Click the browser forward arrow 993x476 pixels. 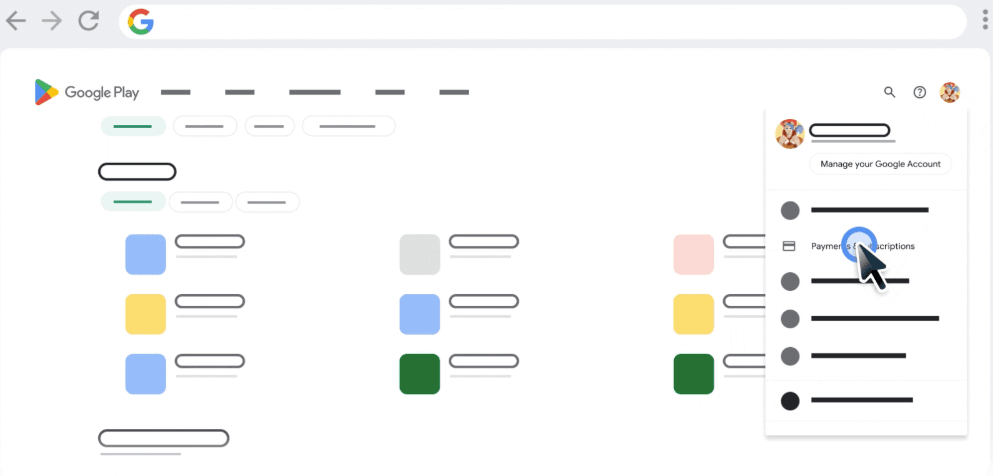pos(52,21)
